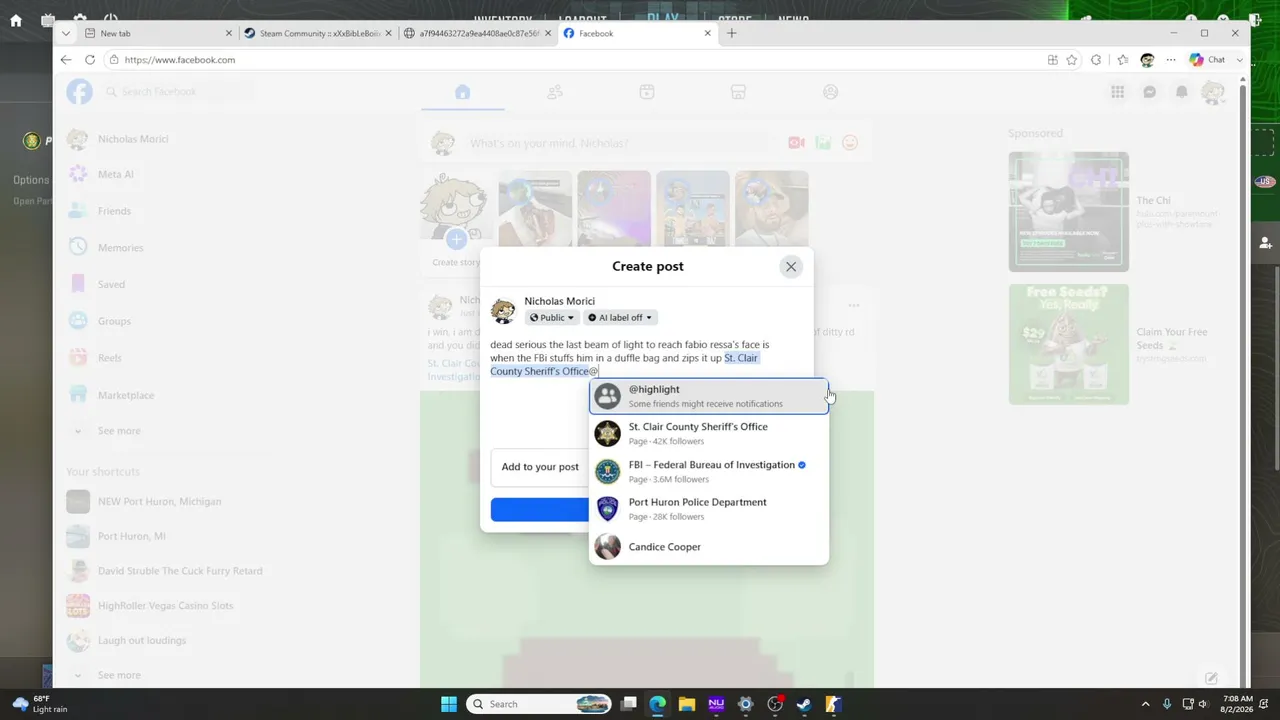1280x720 pixels.
Task: Open File Explorer from the taskbar
Action: click(x=687, y=704)
